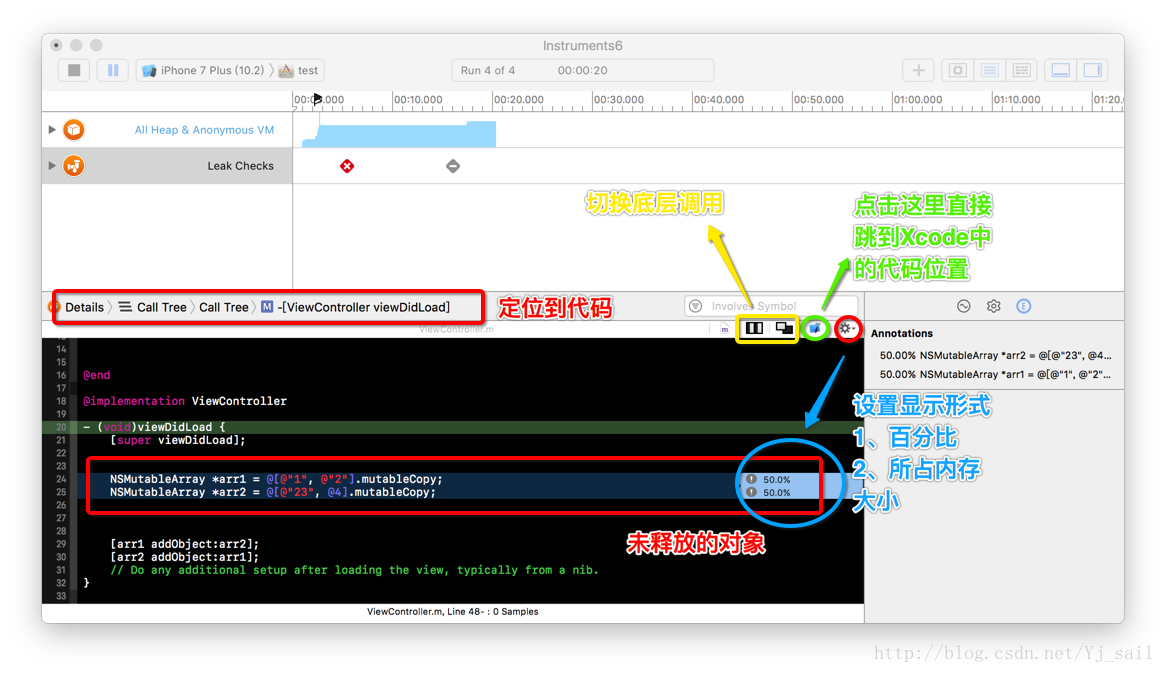Click the overlapping-windows view icon in toolbar

784,328
